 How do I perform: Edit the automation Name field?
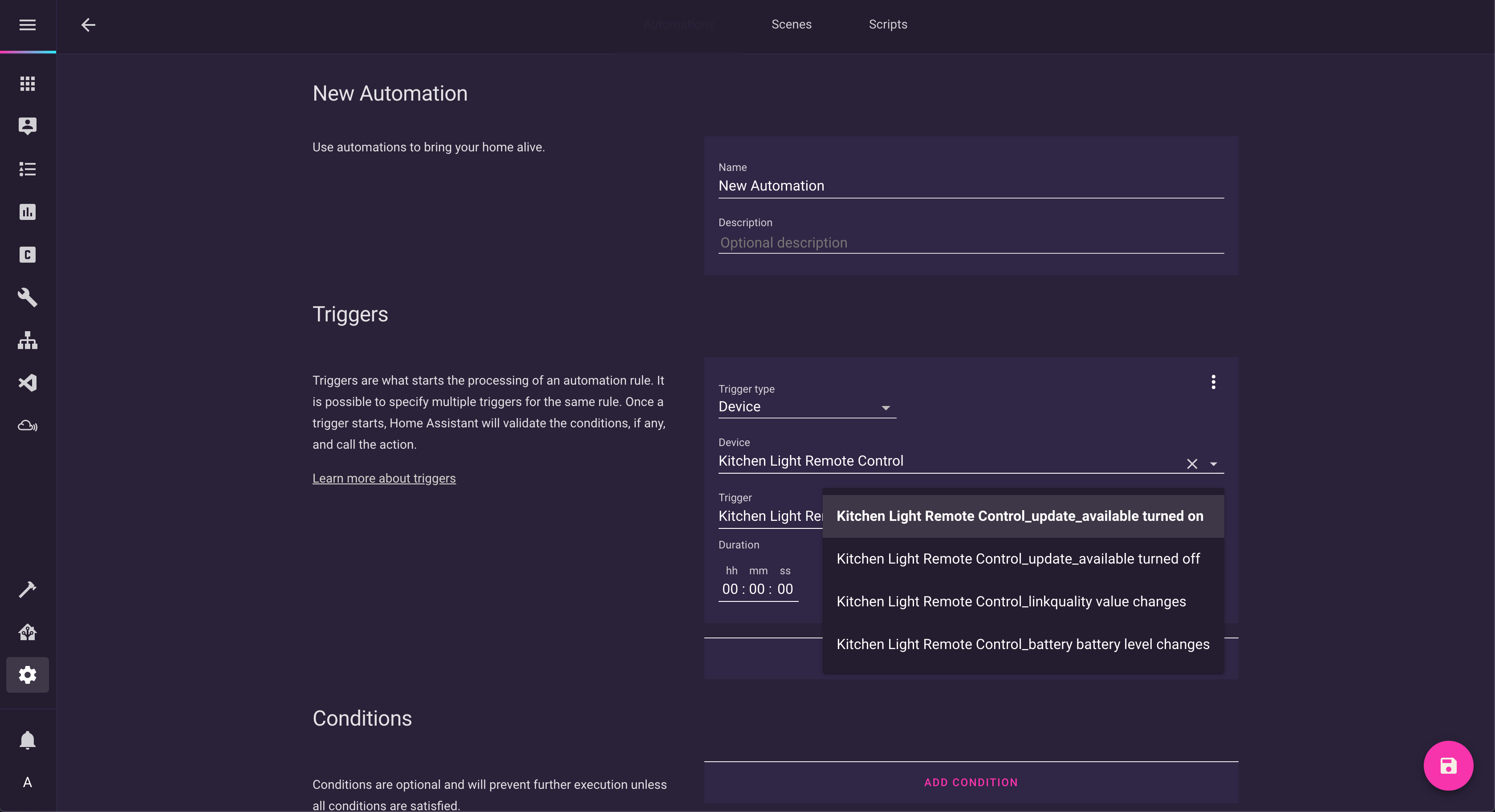pyautogui.click(x=971, y=187)
